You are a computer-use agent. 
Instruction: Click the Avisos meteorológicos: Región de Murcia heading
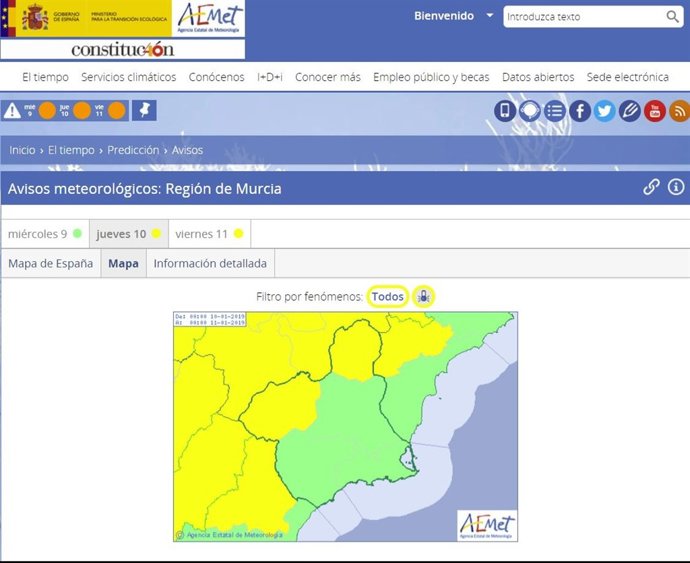[145, 189]
